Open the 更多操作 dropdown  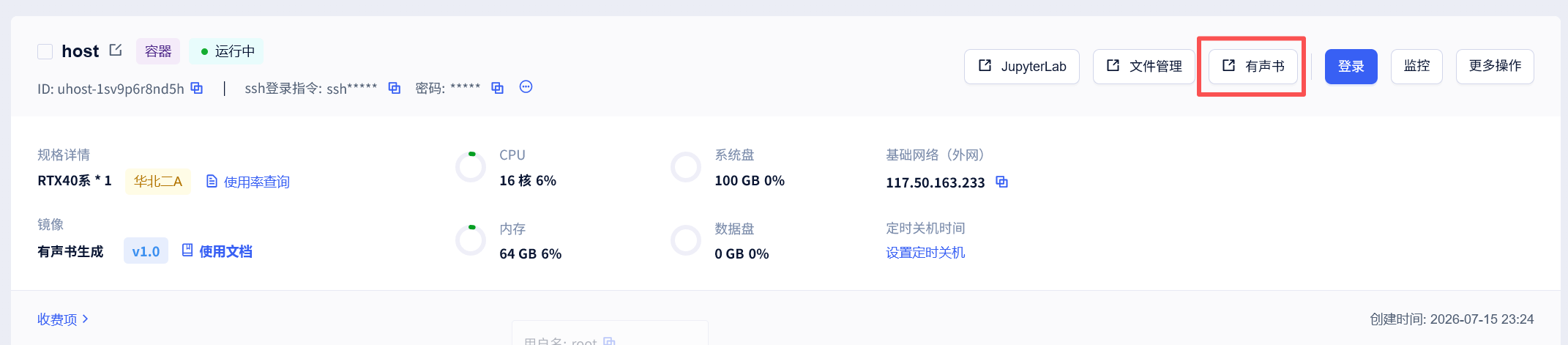(x=1495, y=67)
